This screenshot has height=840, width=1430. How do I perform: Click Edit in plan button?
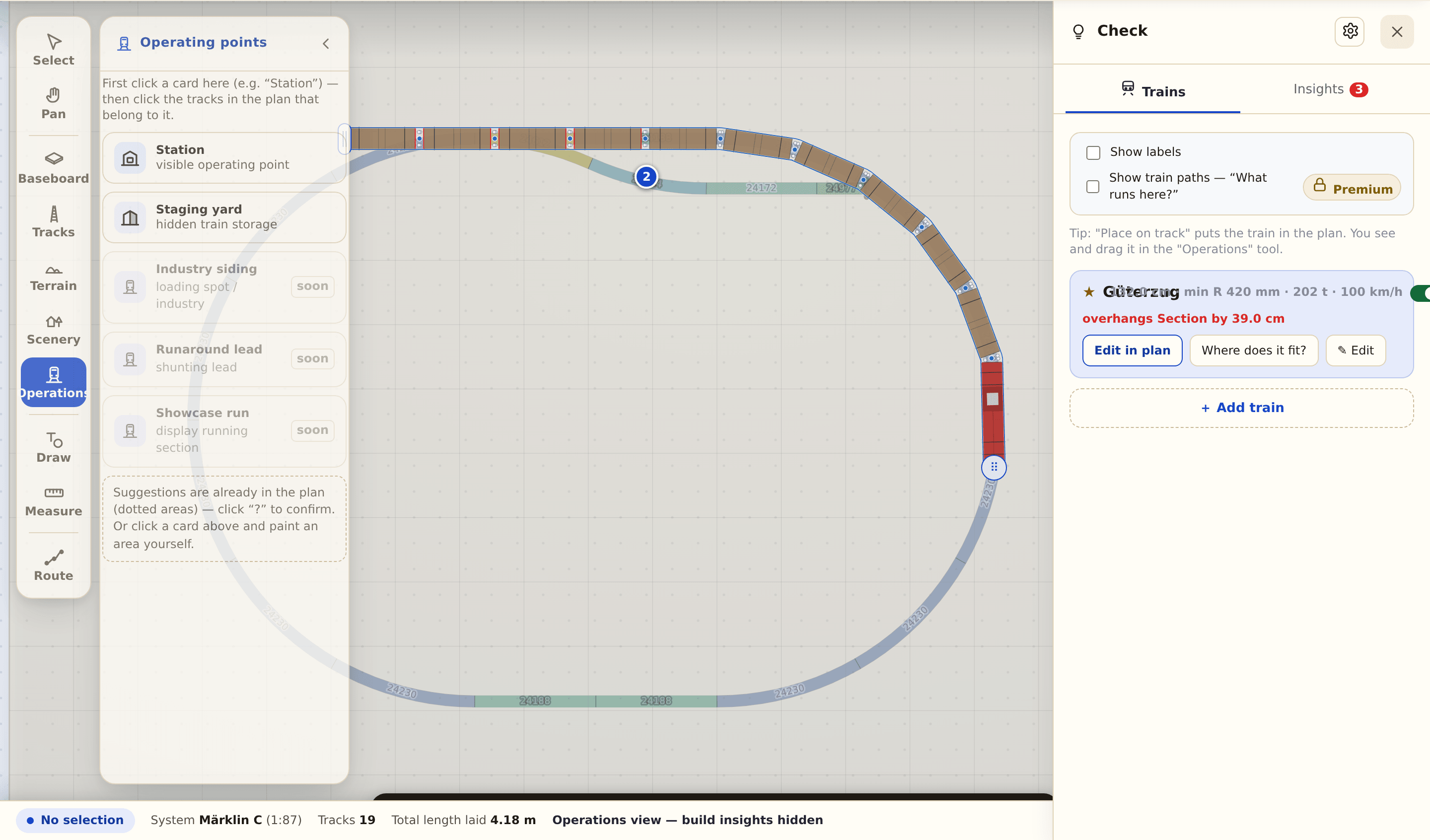coord(1132,350)
